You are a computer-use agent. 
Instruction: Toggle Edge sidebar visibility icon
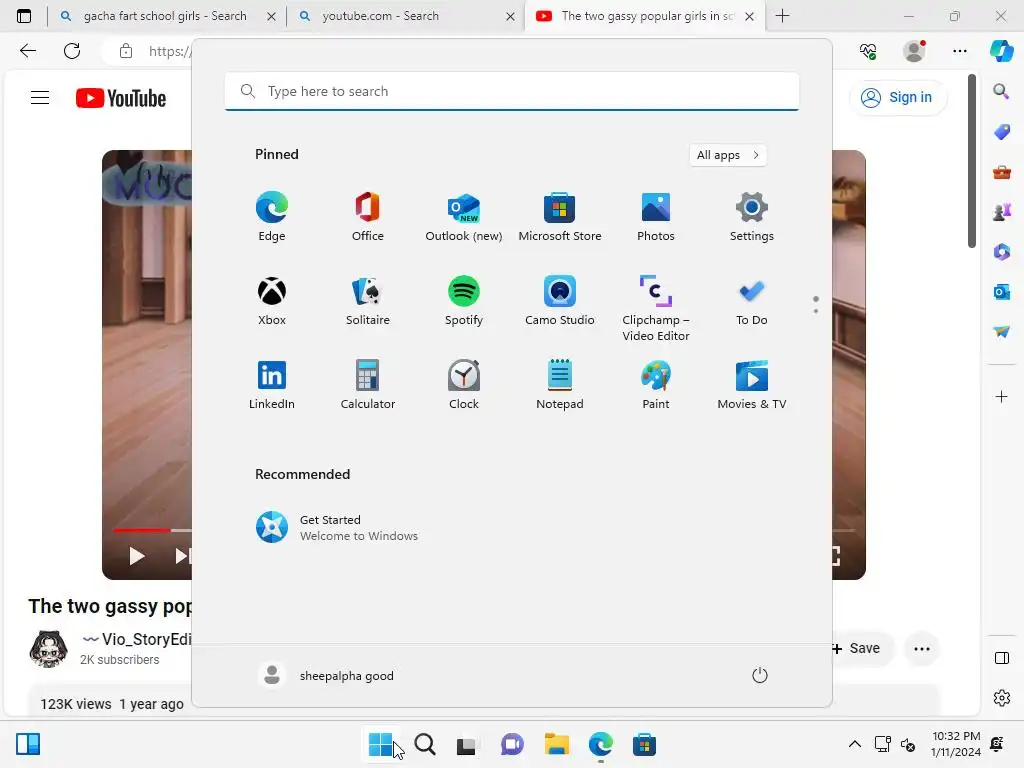point(1001,658)
